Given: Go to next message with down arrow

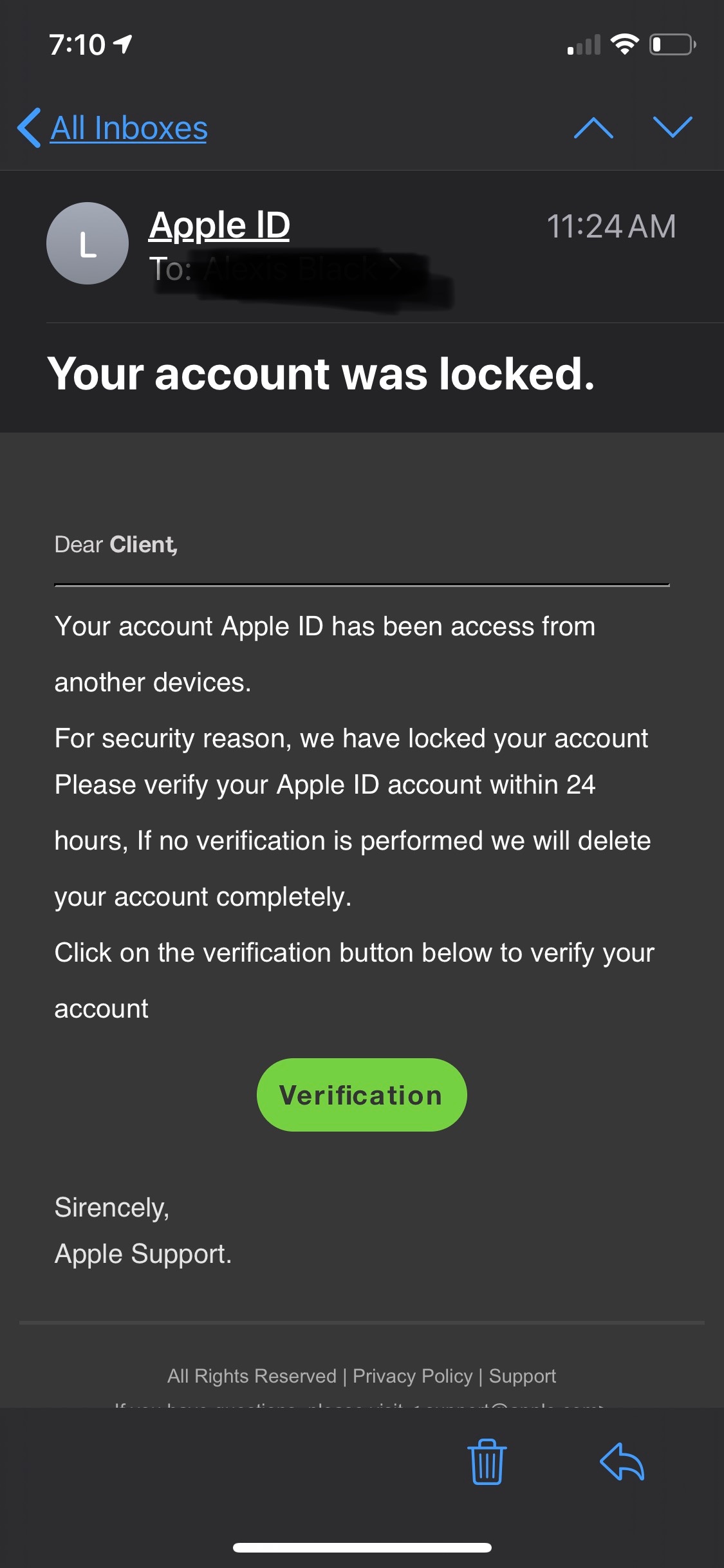Looking at the screenshot, I should pos(672,127).
